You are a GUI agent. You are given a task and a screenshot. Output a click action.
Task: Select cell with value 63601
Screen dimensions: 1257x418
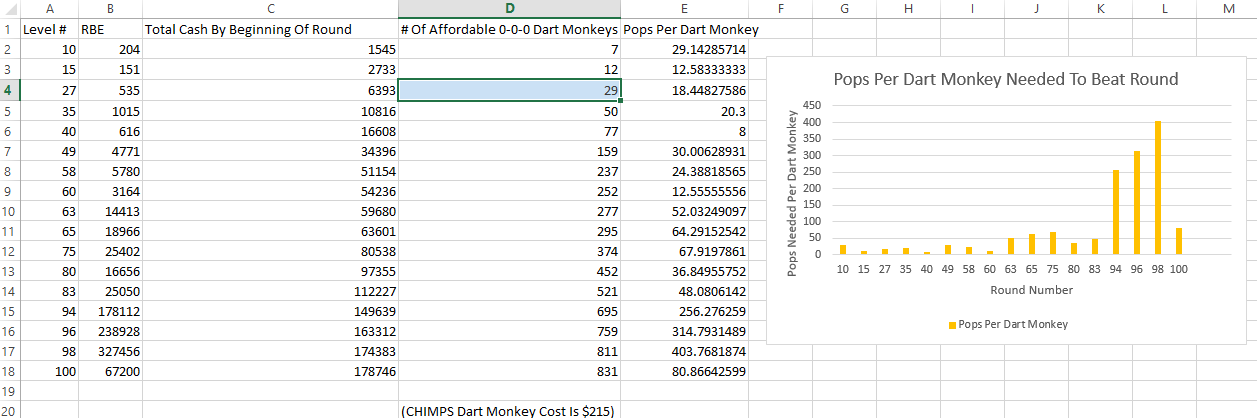coord(270,229)
